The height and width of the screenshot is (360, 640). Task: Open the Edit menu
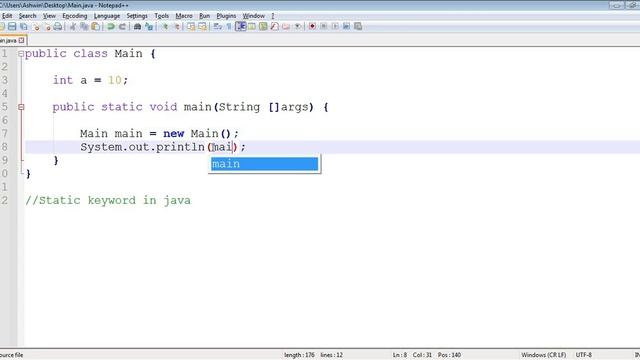click(x=7, y=16)
